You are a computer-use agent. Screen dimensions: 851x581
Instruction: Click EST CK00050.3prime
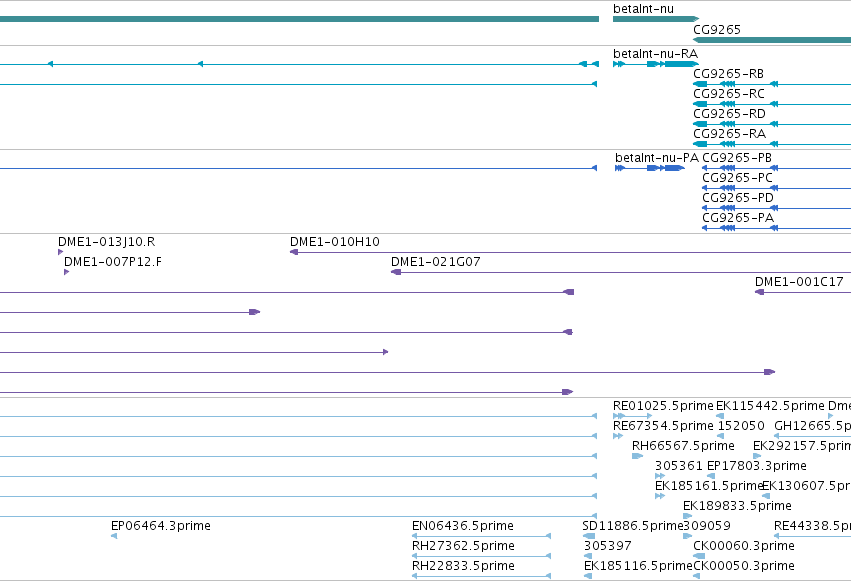tap(744, 566)
